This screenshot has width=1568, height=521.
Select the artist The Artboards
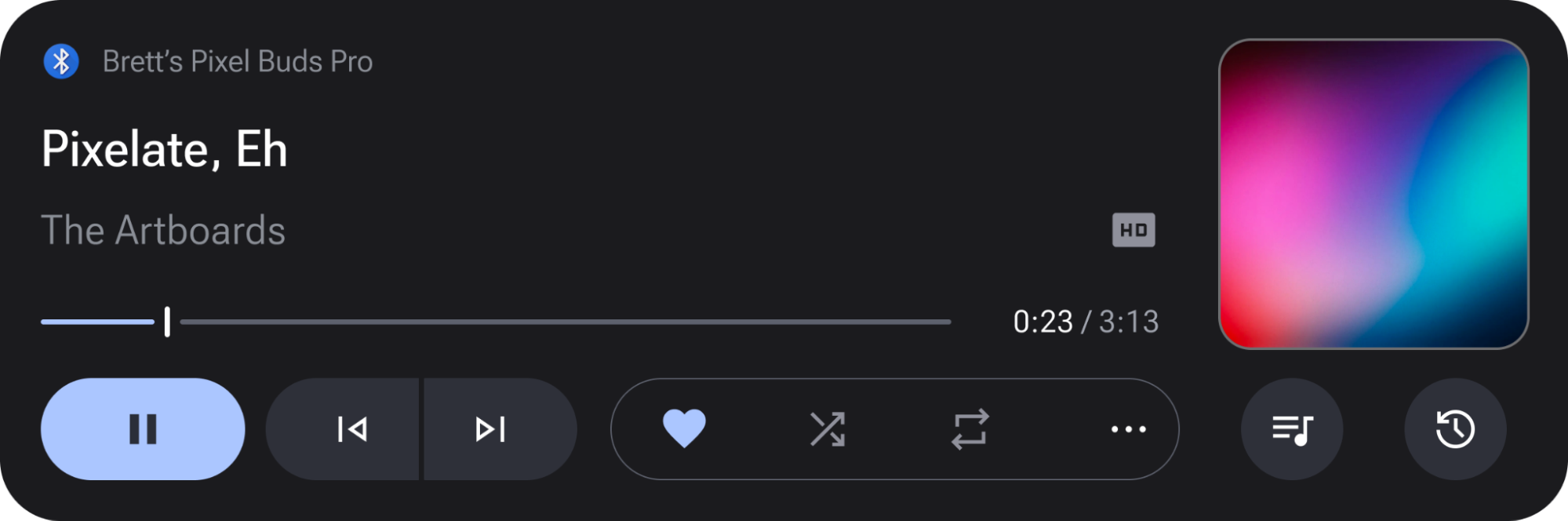[x=164, y=230]
